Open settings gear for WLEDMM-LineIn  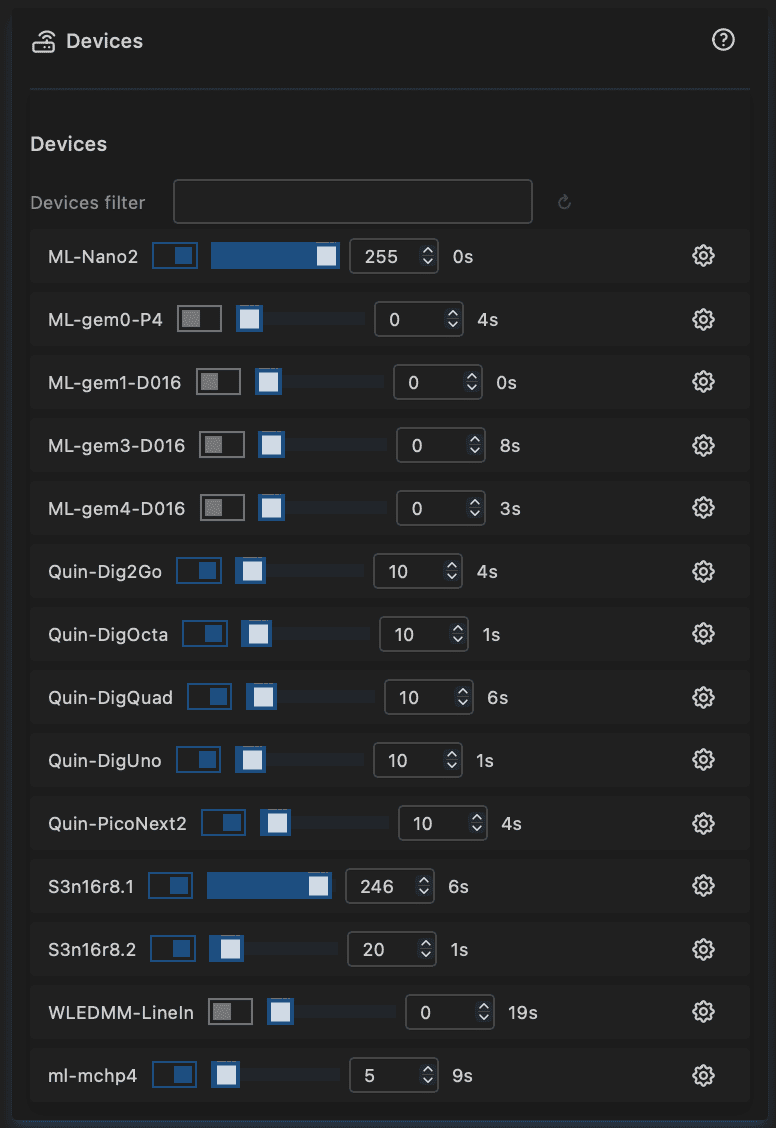click(x=703, y=1012)
